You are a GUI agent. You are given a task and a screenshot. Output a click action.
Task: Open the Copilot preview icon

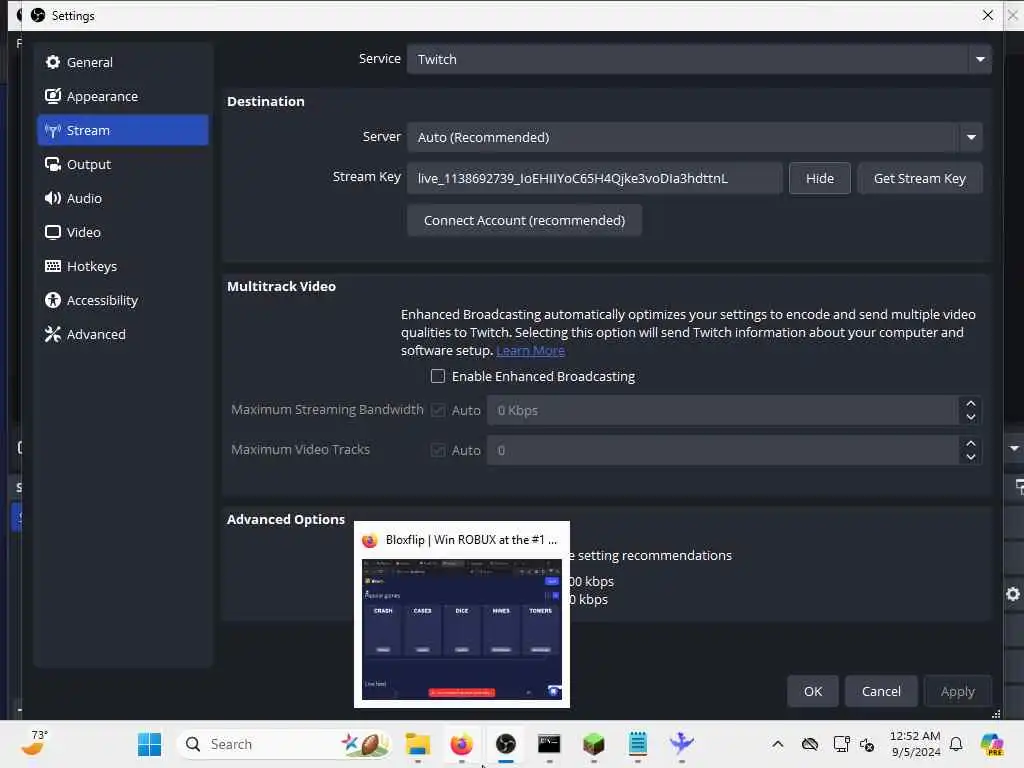coord(992,744)
